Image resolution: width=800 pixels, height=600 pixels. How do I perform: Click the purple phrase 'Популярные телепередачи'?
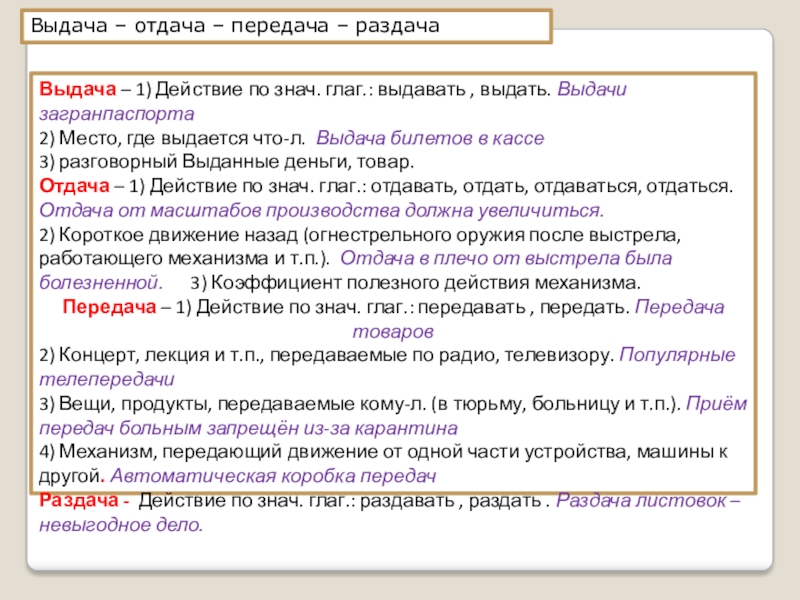[677, 355]
